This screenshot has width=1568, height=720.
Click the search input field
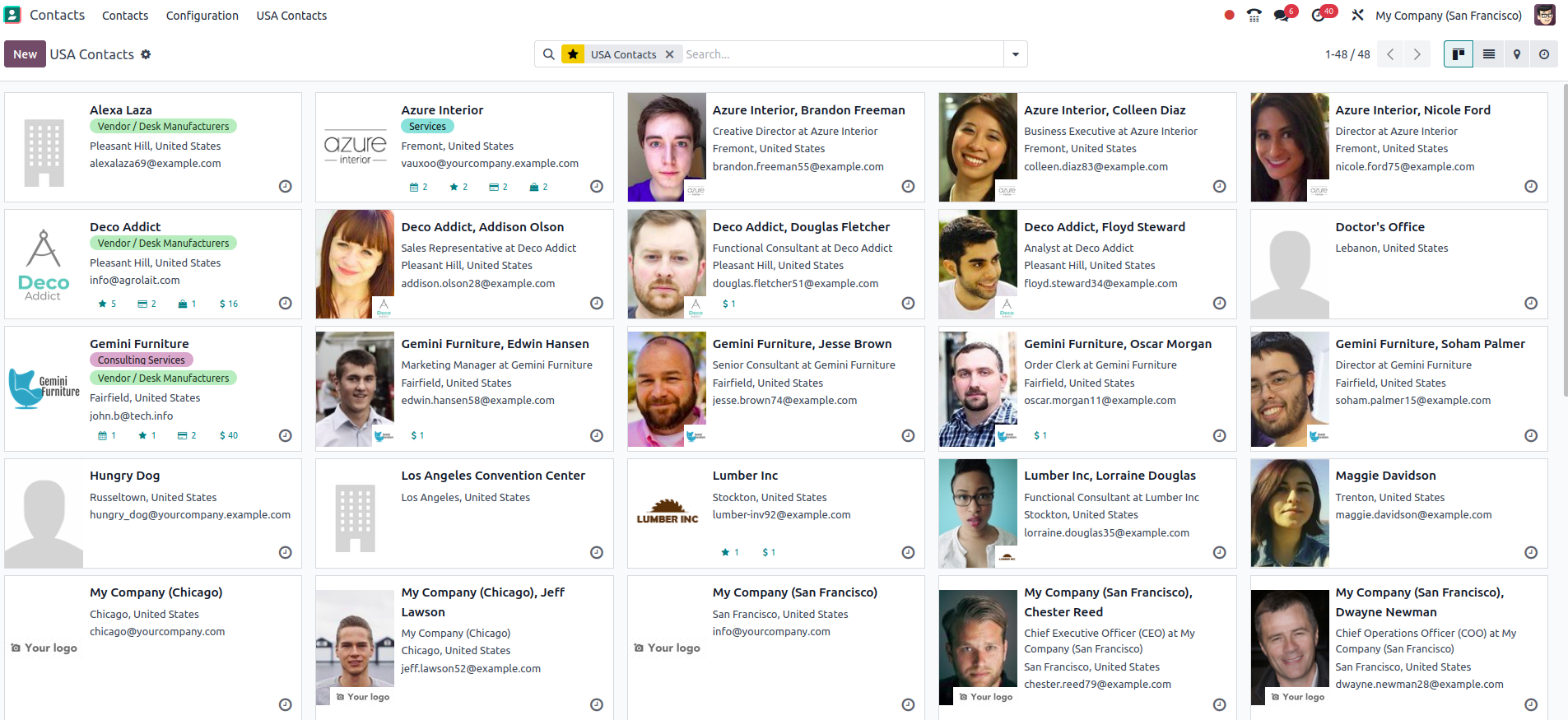coord(841,54)
